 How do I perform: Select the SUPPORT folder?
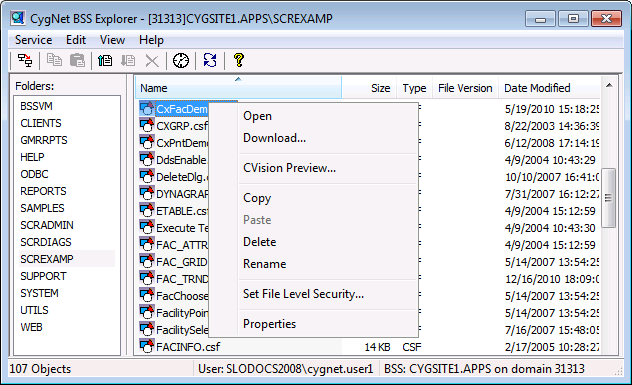[44, 276]
